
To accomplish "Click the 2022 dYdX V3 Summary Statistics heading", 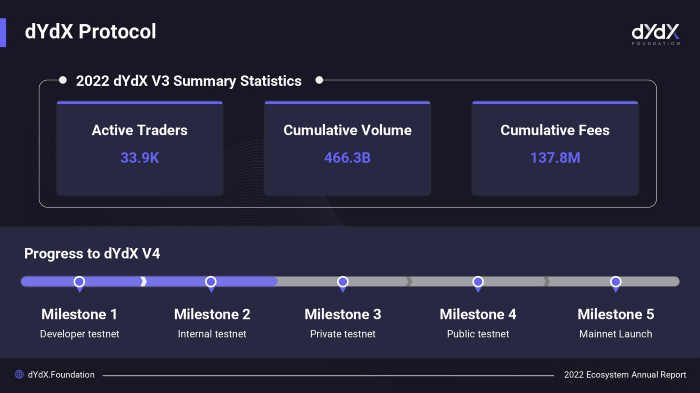I will tap(189, 81).
